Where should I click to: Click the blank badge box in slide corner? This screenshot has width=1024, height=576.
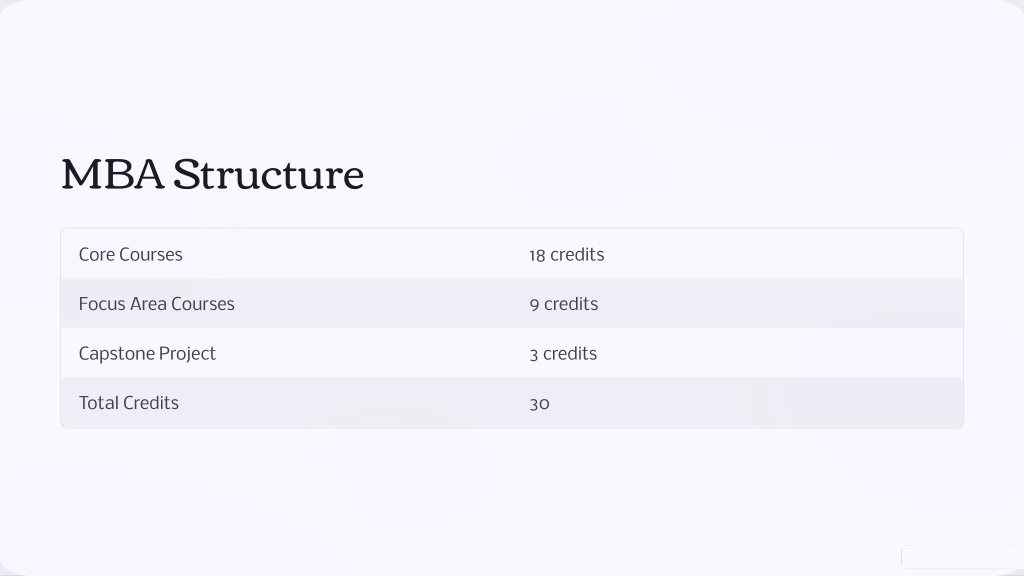957,557
